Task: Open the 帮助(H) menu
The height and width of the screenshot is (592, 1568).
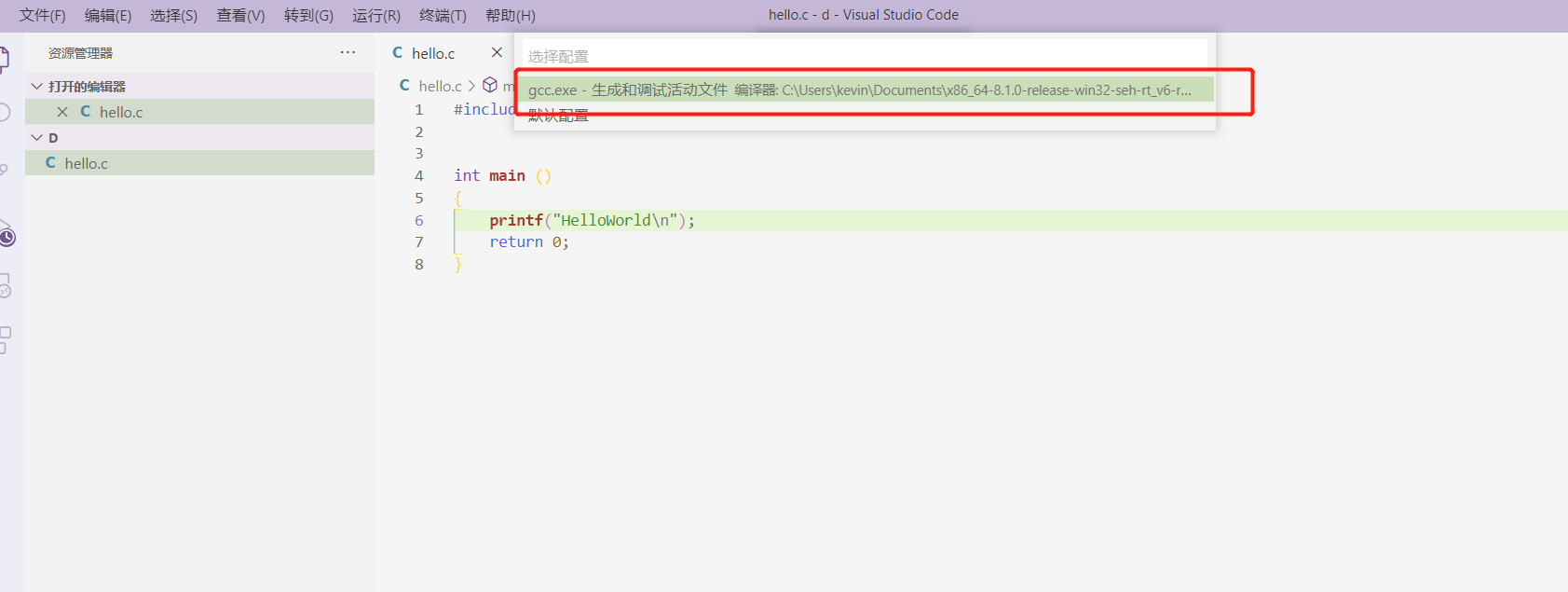Action: pyautogui.click(x=511, y=15)
